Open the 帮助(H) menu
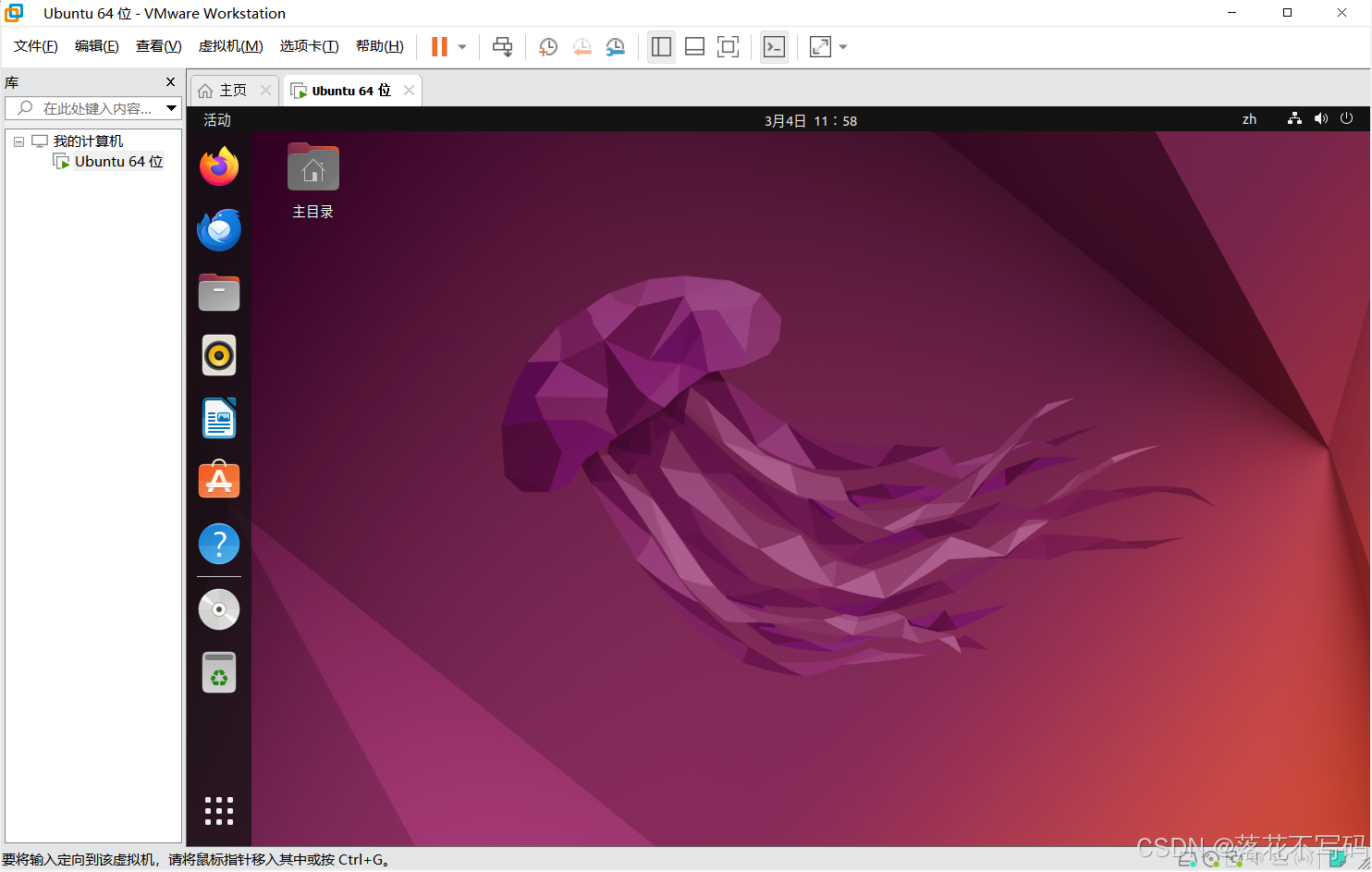 tap(380, 46)
